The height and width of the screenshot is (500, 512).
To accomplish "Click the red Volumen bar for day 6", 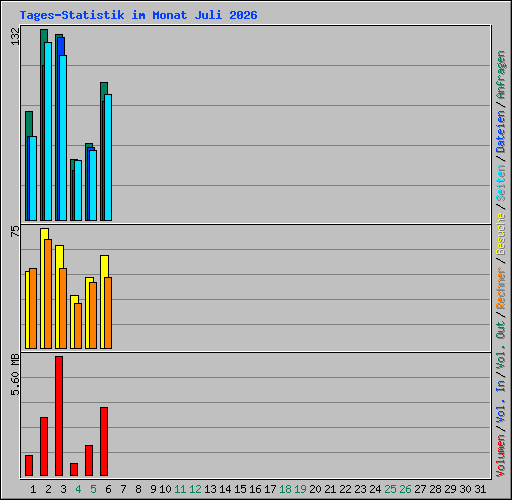I will click(x=104, y=441).
